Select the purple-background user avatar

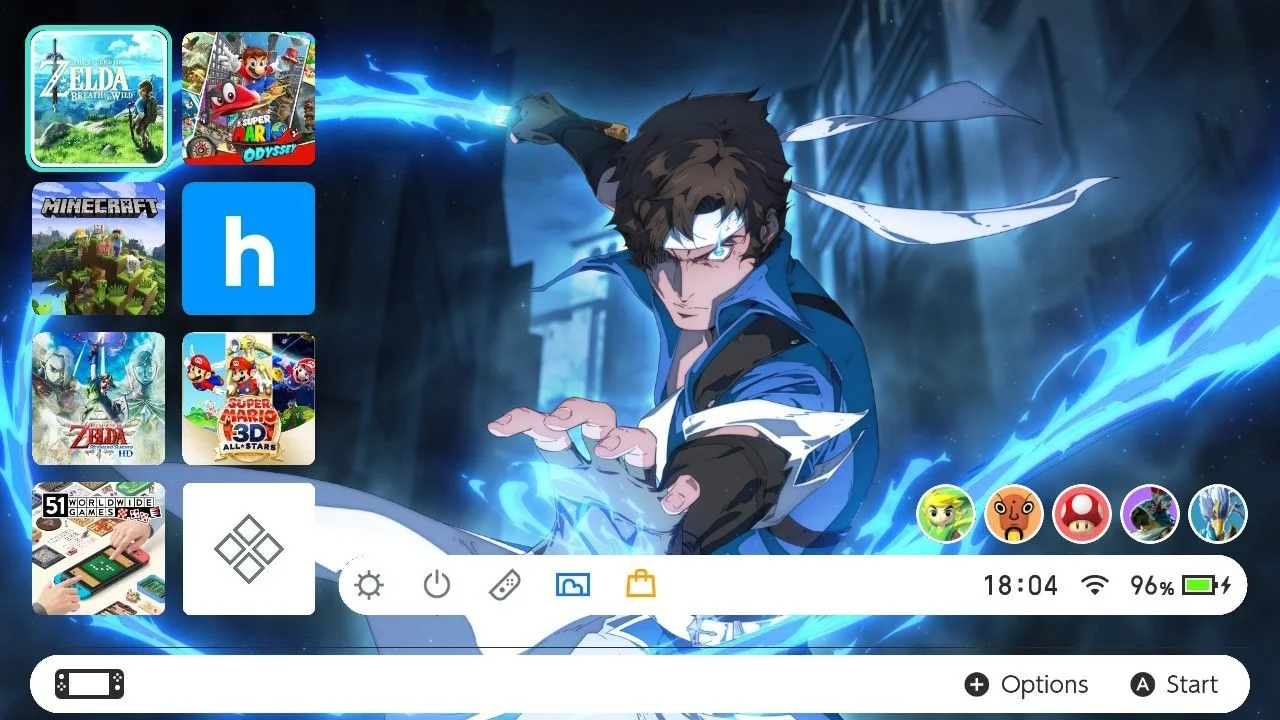(1150, 514)
